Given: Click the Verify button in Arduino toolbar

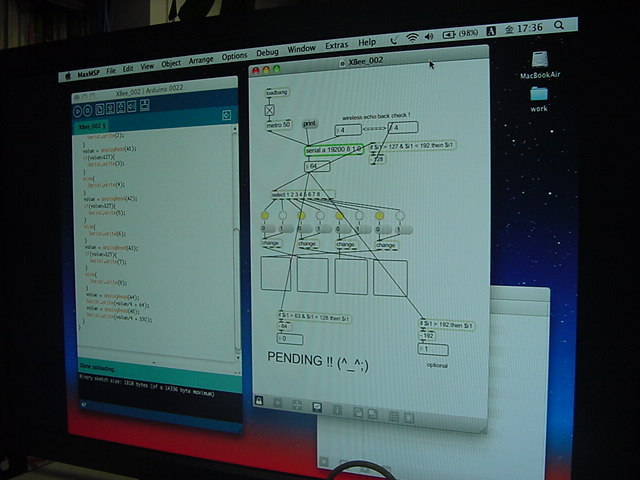Looking at the screenshot, I should [x=78, y=111].
